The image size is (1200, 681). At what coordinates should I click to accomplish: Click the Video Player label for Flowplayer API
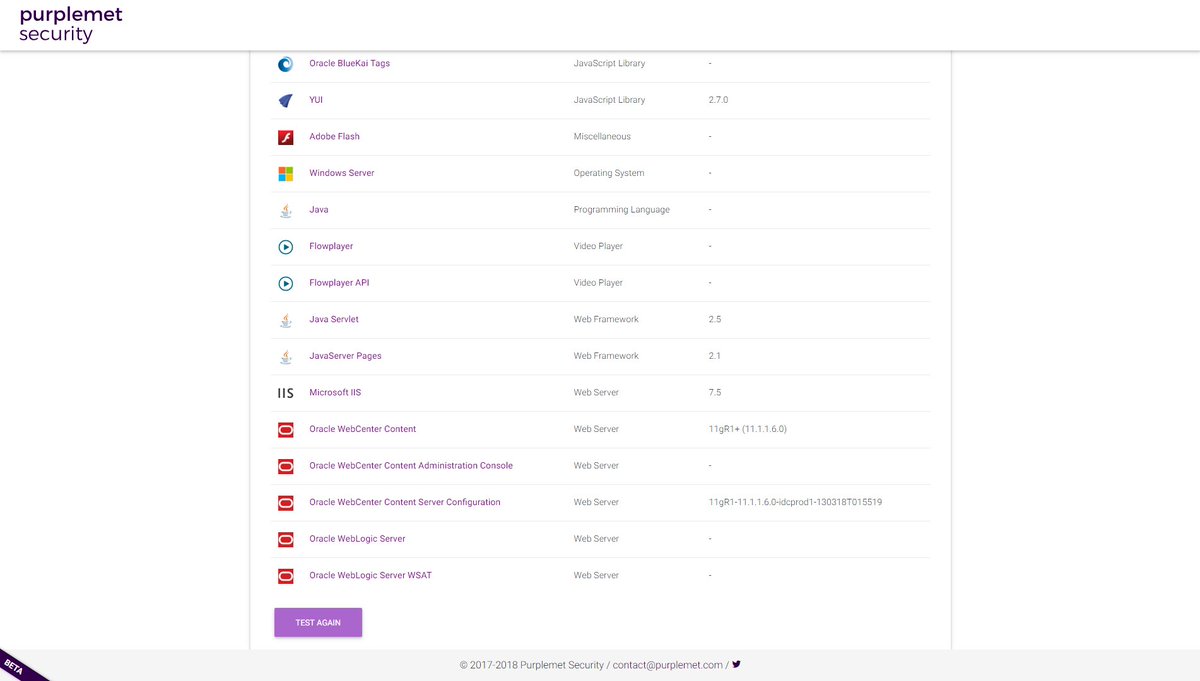[598, 283]
